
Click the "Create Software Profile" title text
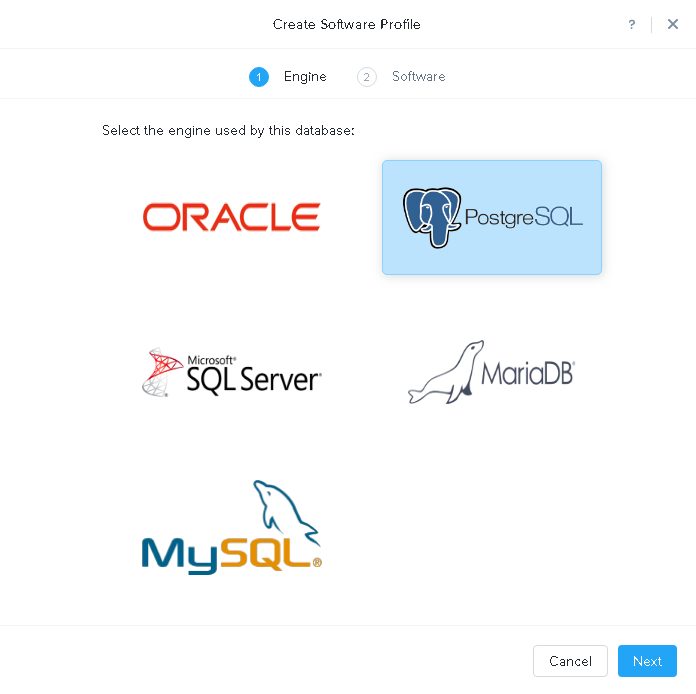[x=347, y=24]
